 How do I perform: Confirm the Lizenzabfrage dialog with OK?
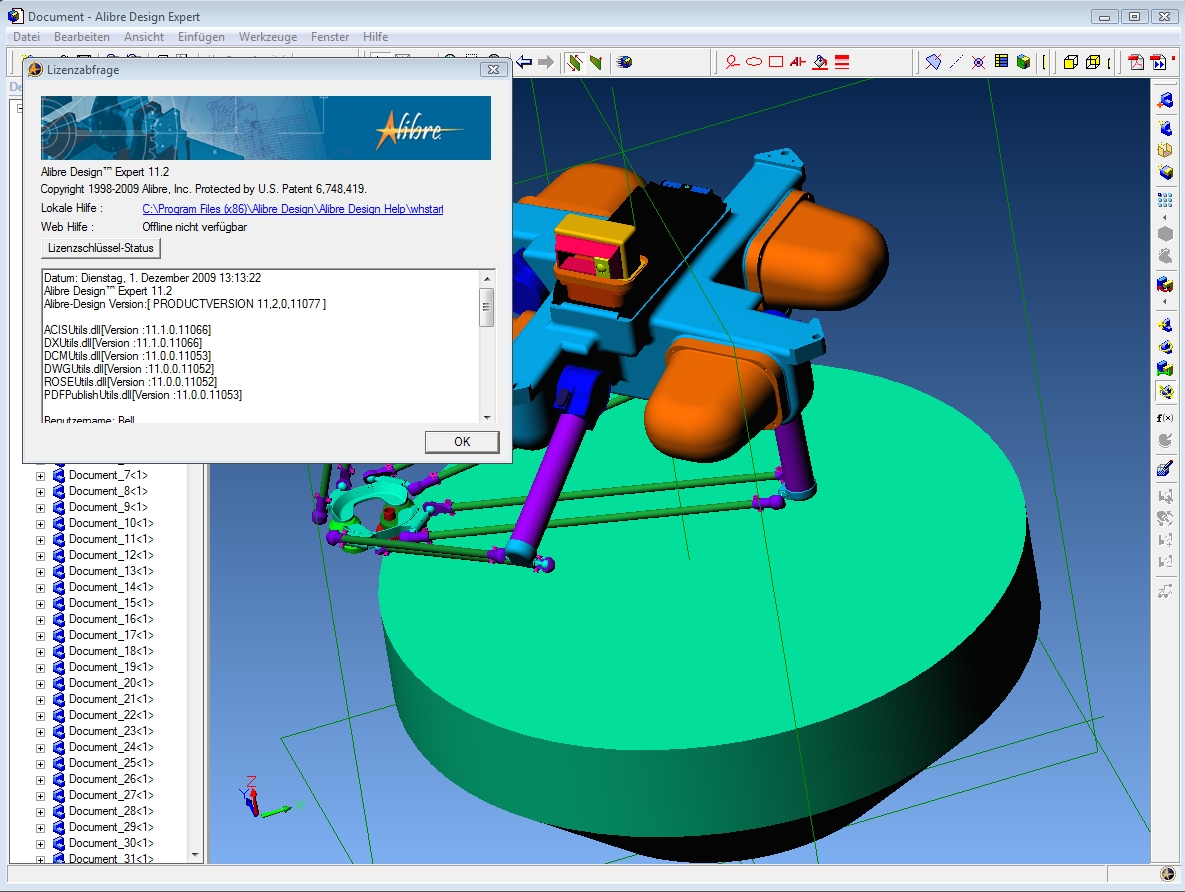coord(462,441)
